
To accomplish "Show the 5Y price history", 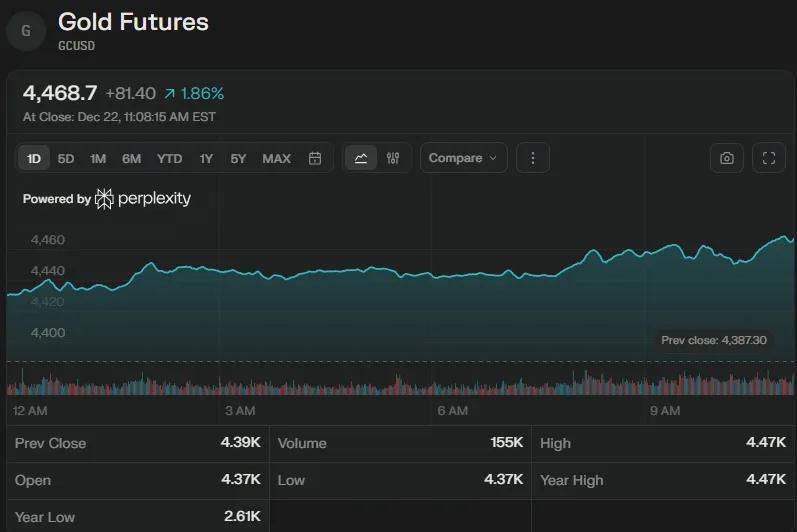I will [x=238, y=158].
